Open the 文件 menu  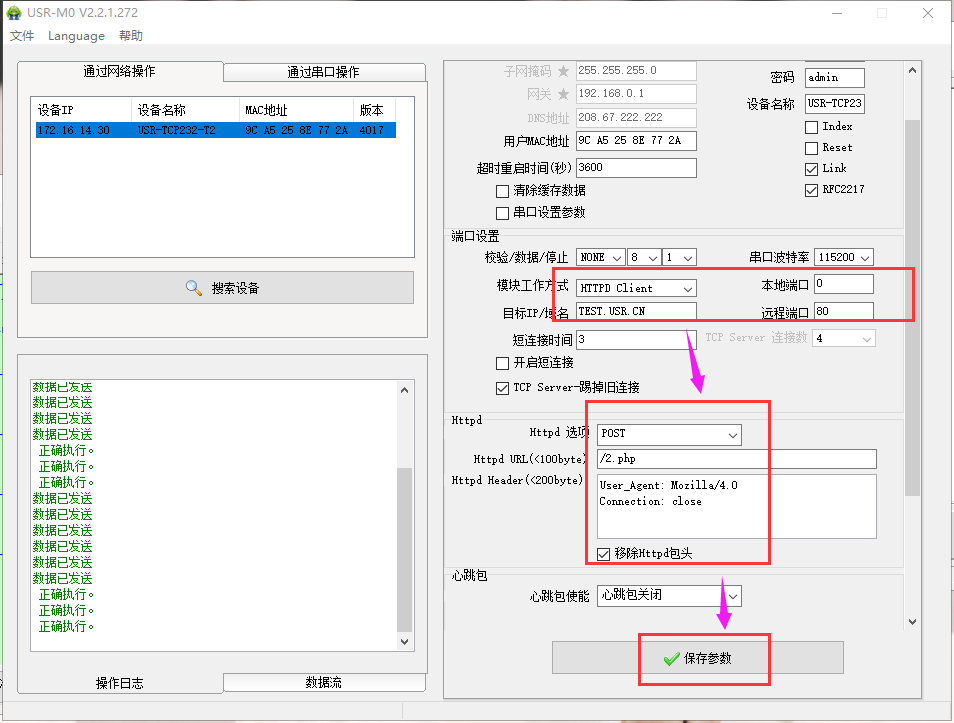point(22,36)
